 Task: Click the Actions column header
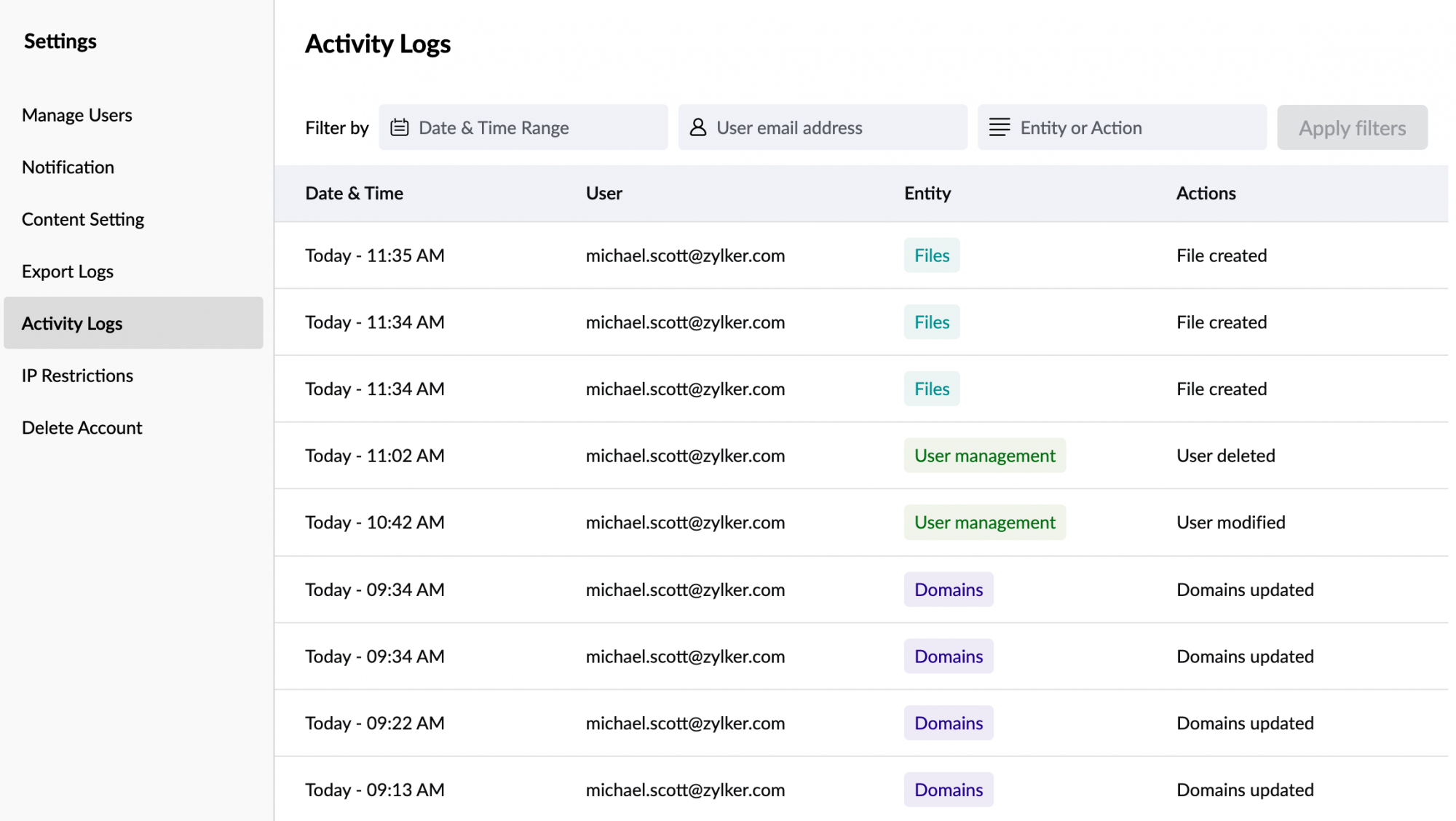click(x=1206, y=193)
